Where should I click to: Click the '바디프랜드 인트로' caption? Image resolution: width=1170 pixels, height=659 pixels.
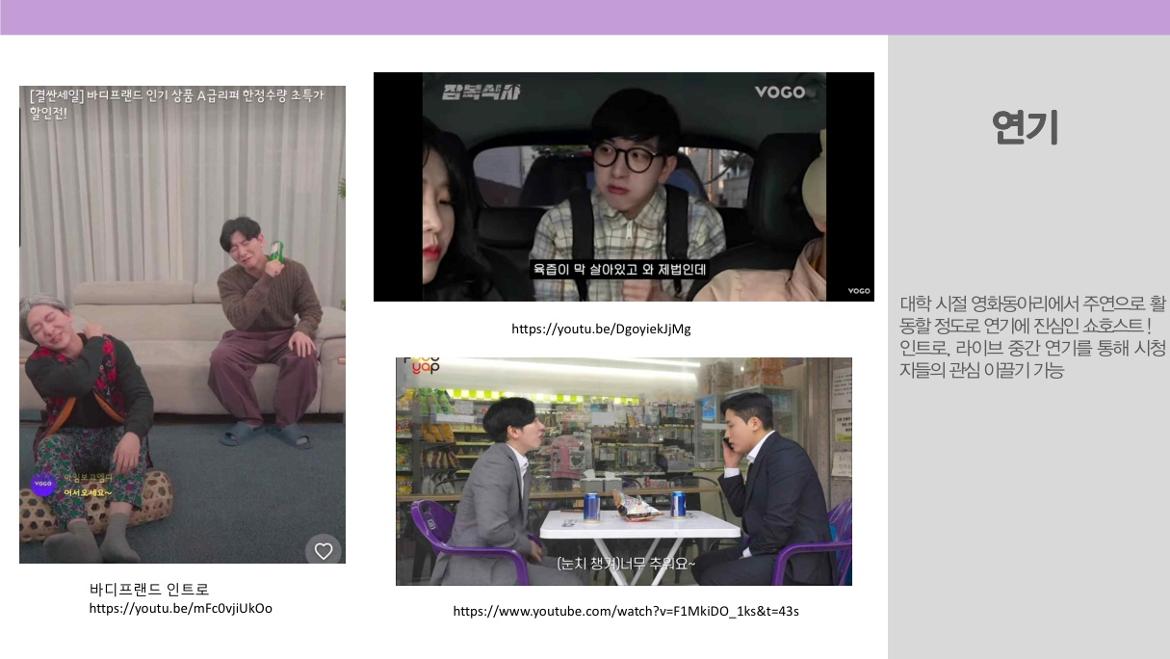[148, 589]
